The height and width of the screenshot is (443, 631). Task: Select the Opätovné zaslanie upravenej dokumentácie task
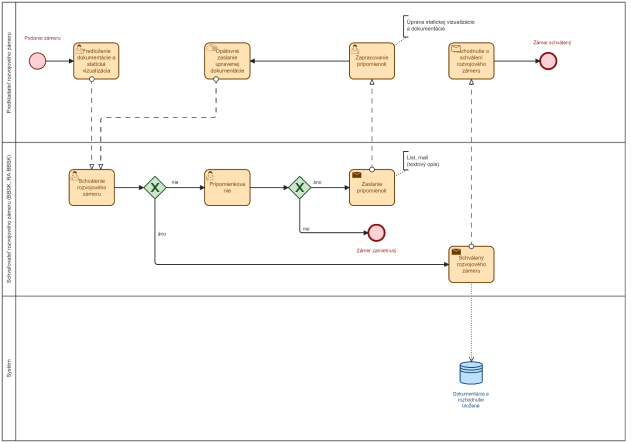point(227,61)
